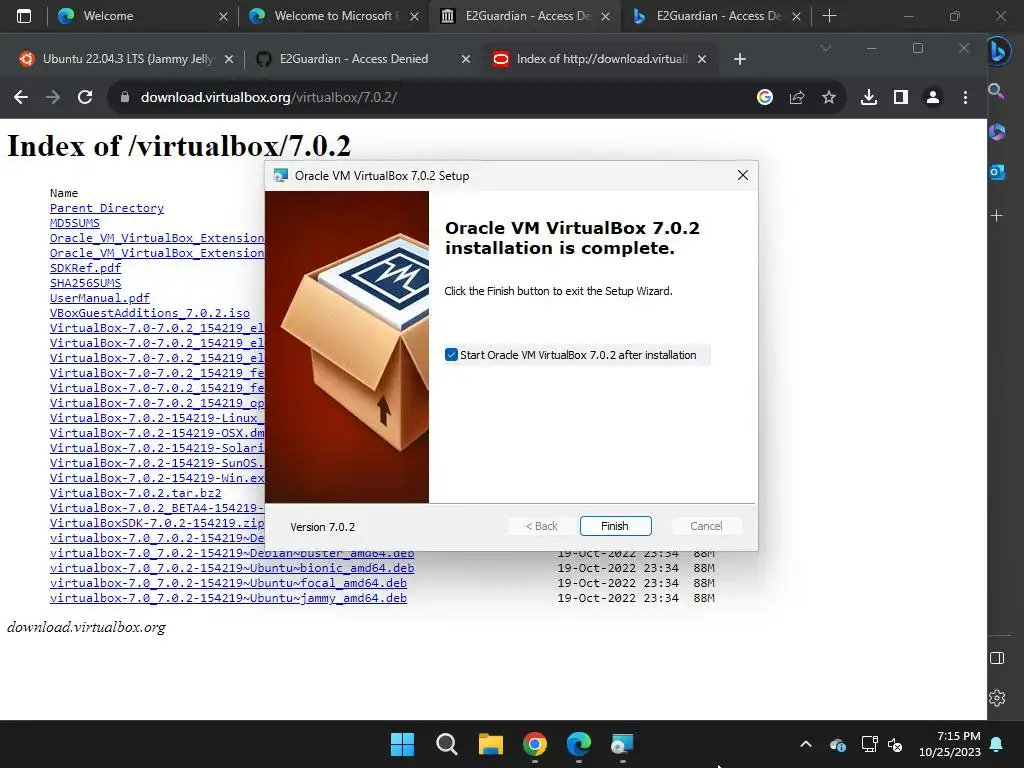Screen dimensions: 1024x768
Task: Open File Explorer from taskbar
Action: [490, 744]
